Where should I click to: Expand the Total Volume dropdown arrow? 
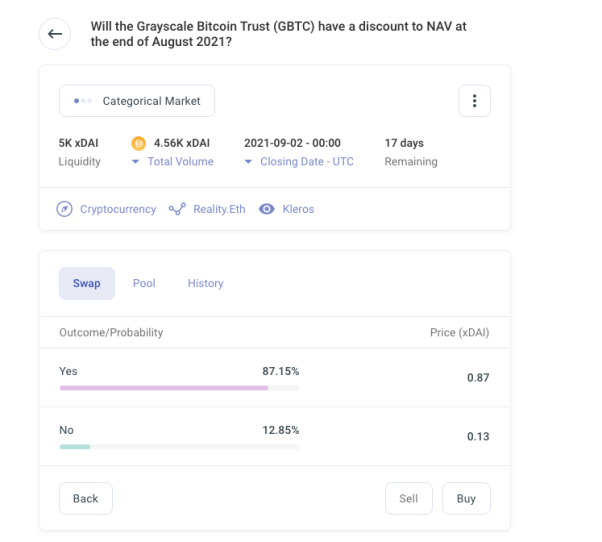click(x=135, y=162)
